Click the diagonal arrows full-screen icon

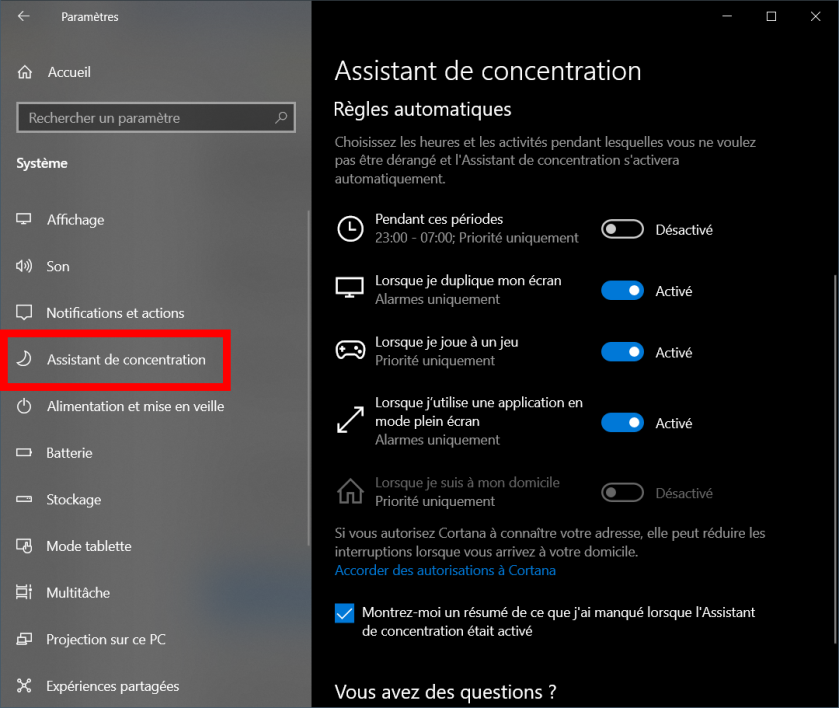350,420
